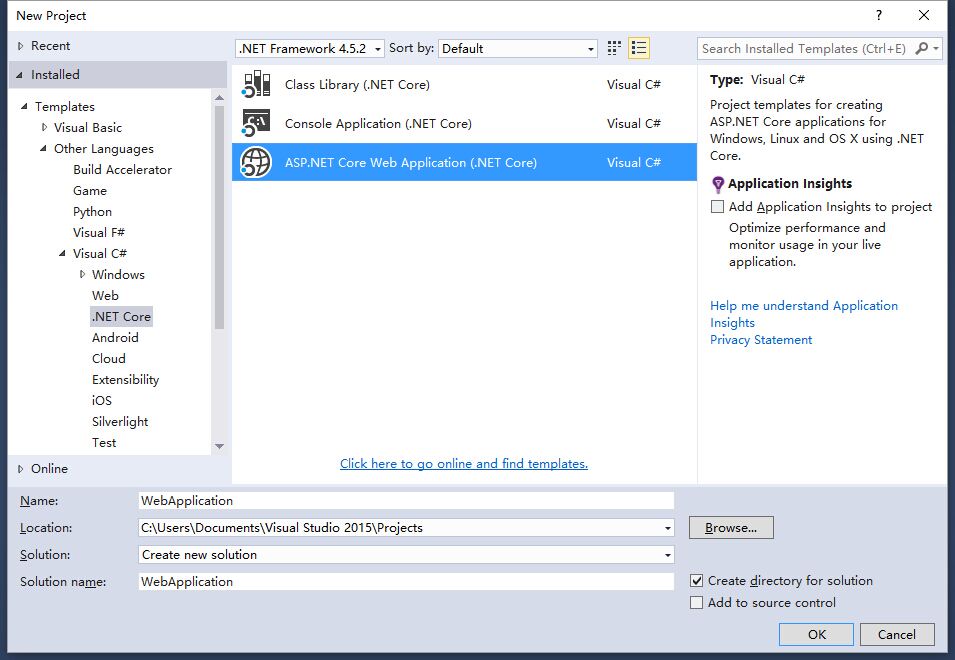This screenshot has width=955, height=660.
Task: Click the help question mark button
Action: (878, 15)
